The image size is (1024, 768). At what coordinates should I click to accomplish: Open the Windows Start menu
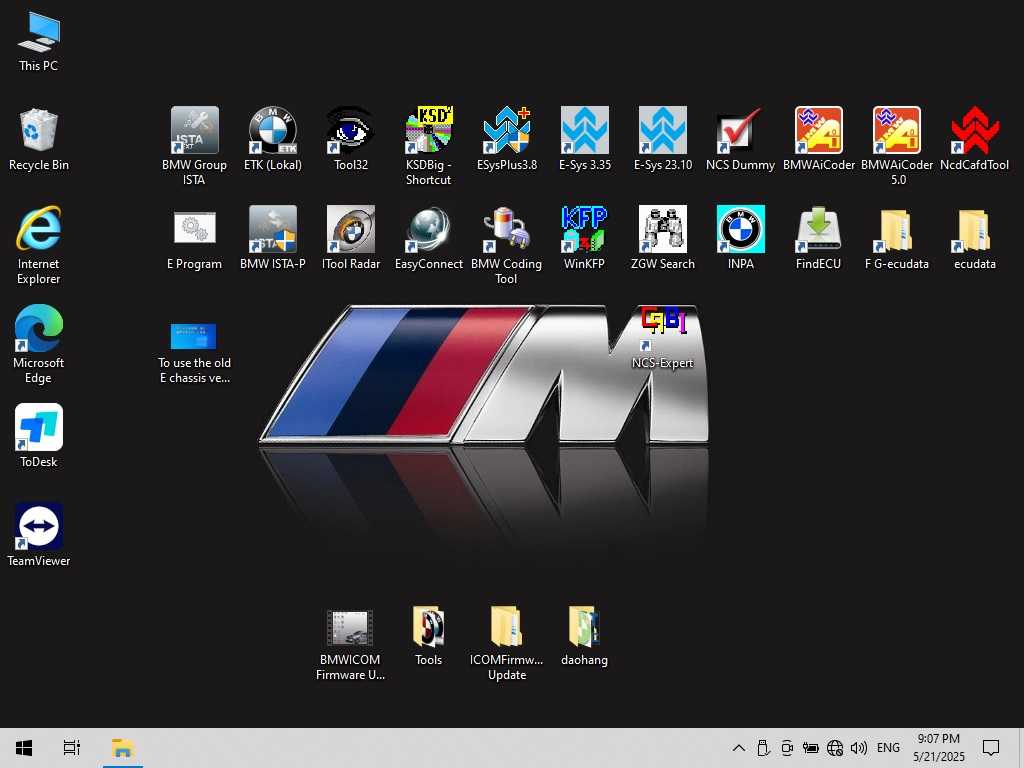pos(22,747)
